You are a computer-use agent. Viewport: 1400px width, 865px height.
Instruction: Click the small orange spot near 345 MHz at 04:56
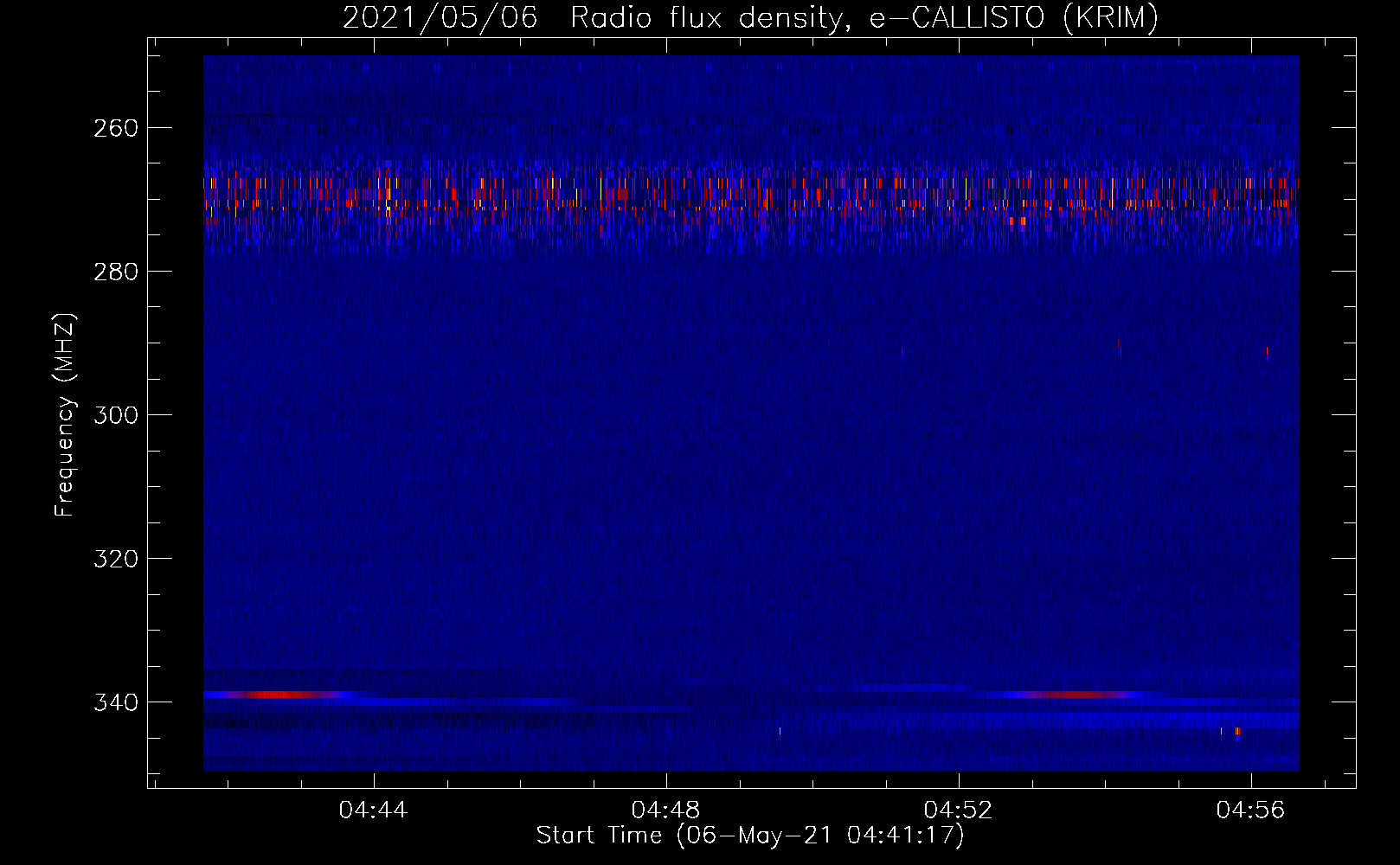pos(1237,732)
